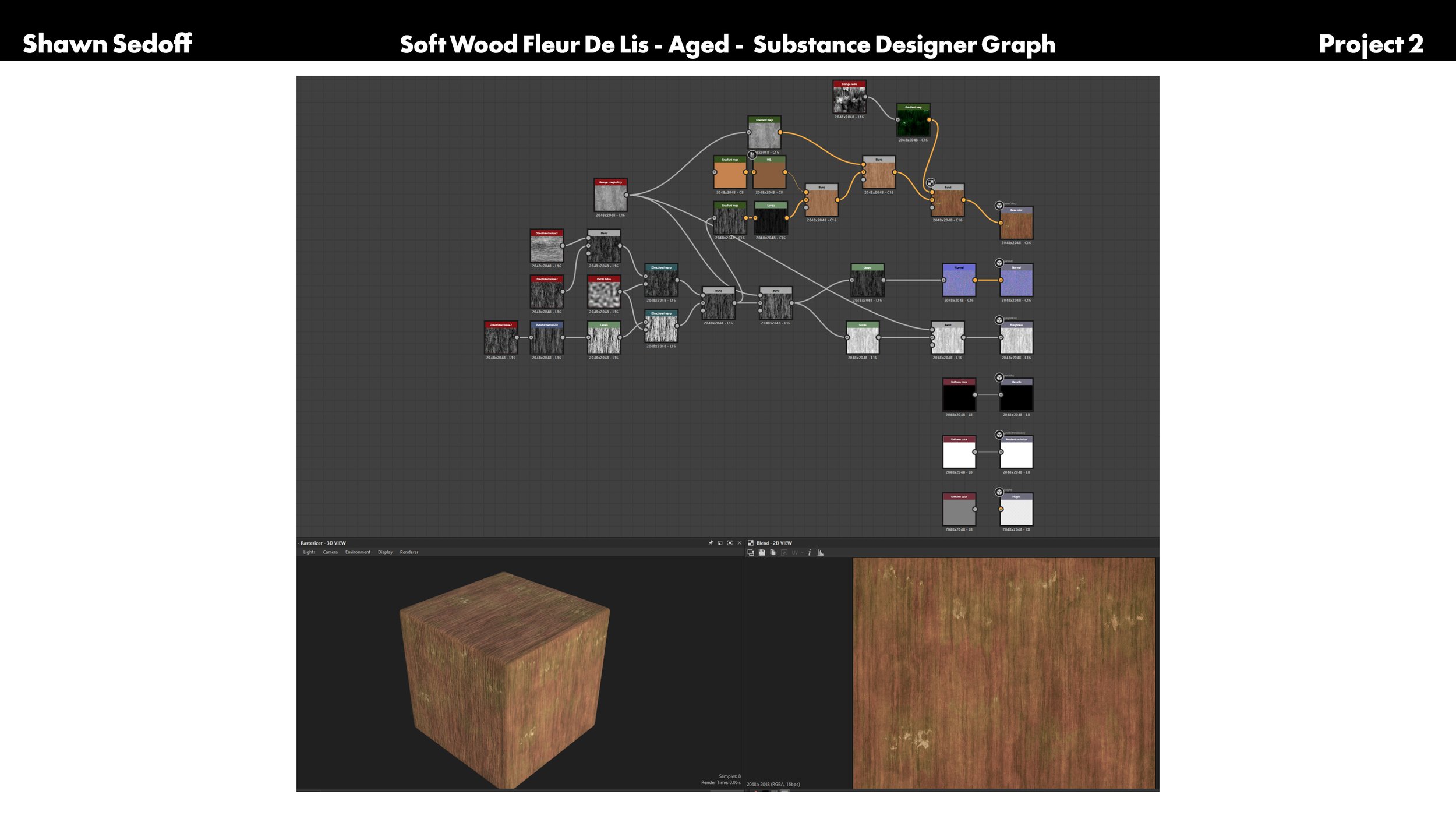The image size is (1456, 819).
Task: Select the gray Uniform color node
Action: (959, 510)
